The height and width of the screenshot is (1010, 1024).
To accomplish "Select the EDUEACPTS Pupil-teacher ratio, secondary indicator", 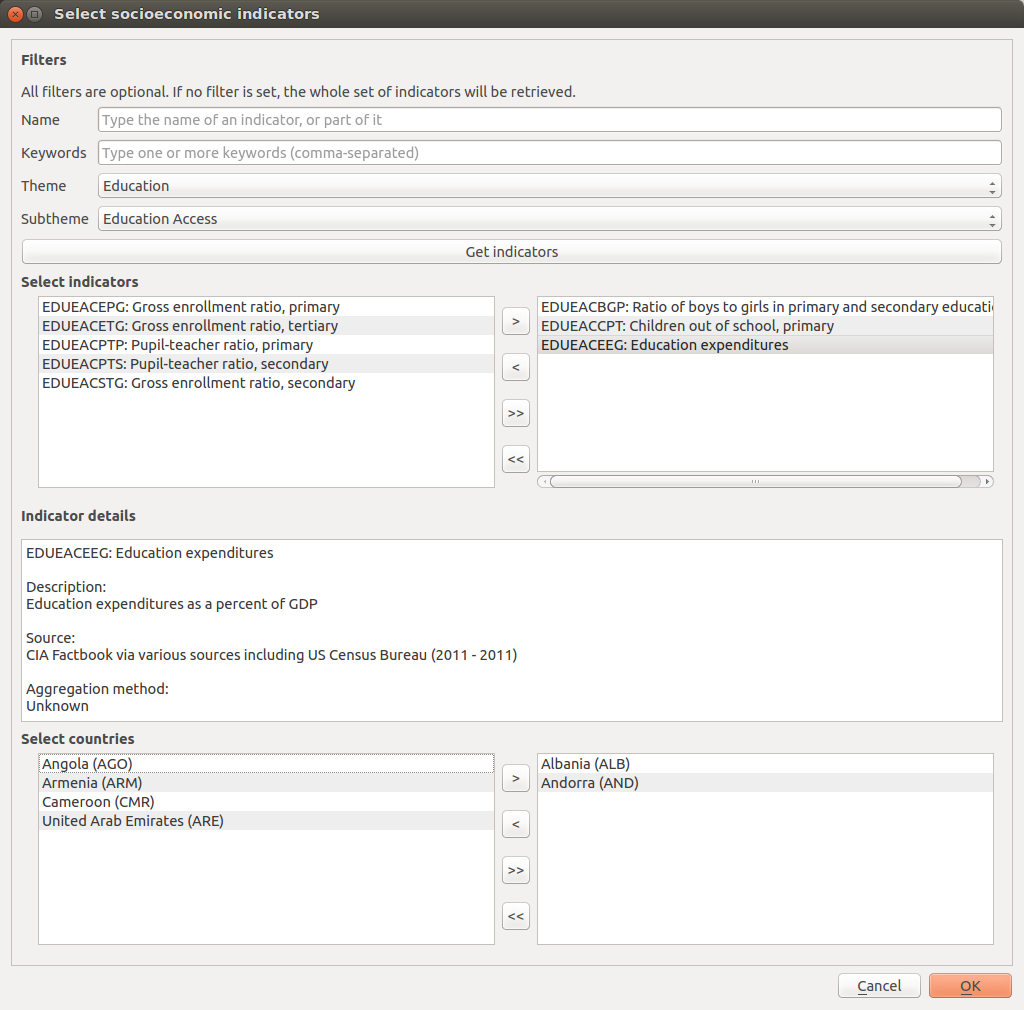I will [x=185, y=364].
